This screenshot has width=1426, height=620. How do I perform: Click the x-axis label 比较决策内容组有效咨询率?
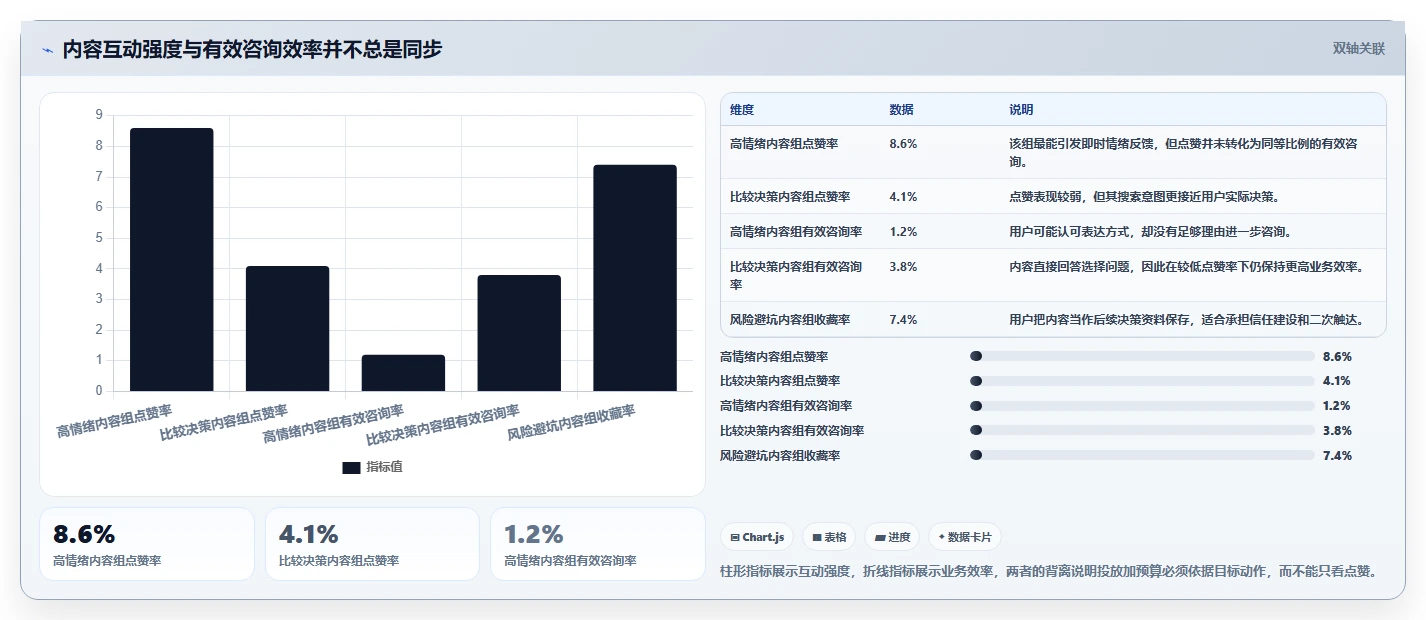click(x=444, y=424)
